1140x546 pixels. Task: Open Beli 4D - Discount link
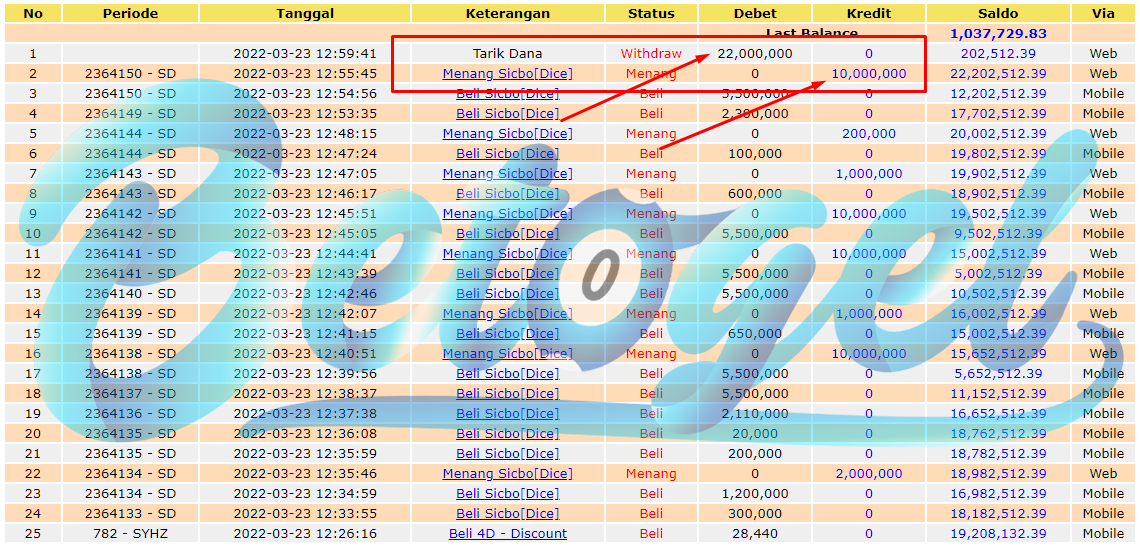[507, 534]
